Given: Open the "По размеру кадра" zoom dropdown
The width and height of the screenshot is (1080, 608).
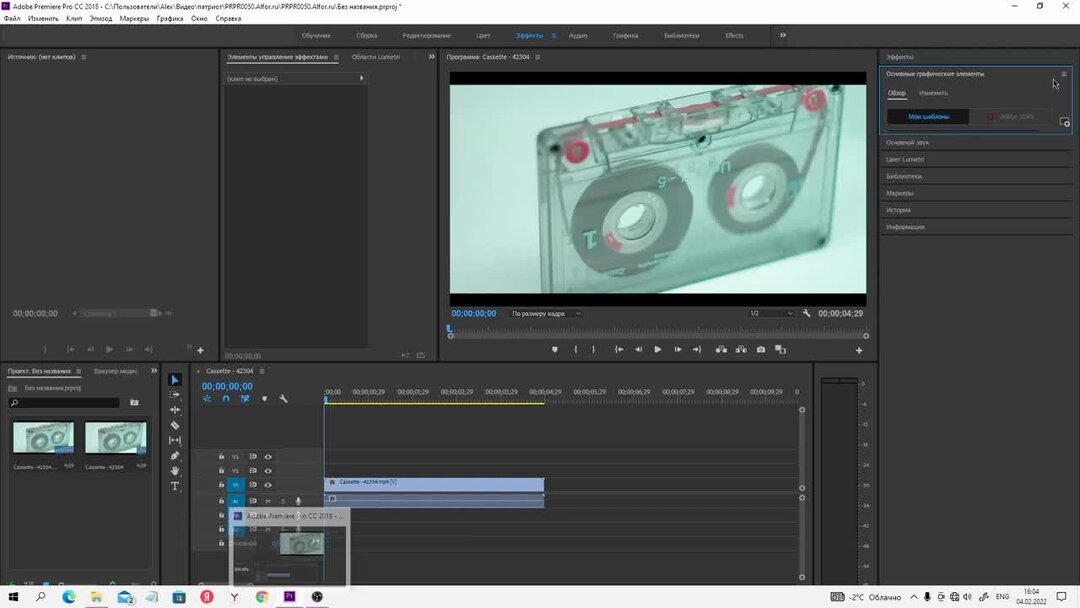Looking at the screenshot, I should 545,314.
